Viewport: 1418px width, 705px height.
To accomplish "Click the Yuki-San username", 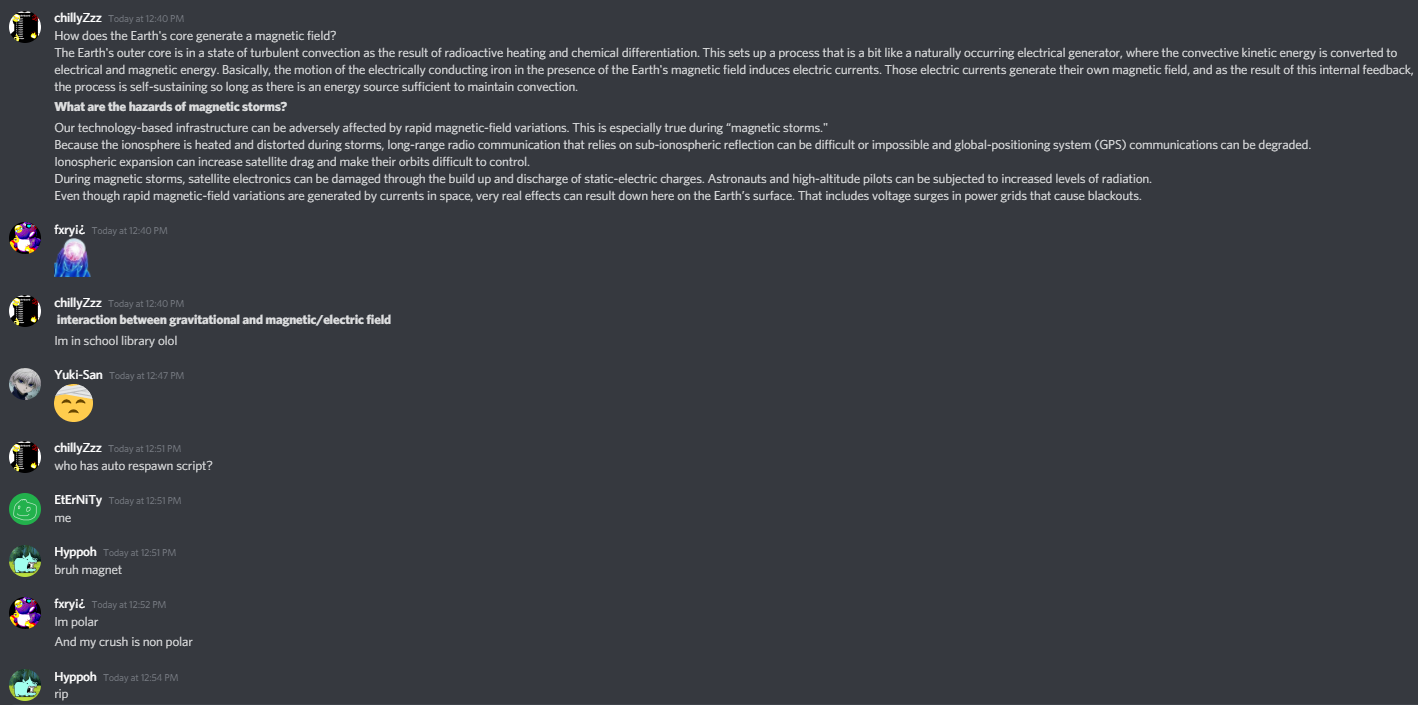I will point(78,375).
